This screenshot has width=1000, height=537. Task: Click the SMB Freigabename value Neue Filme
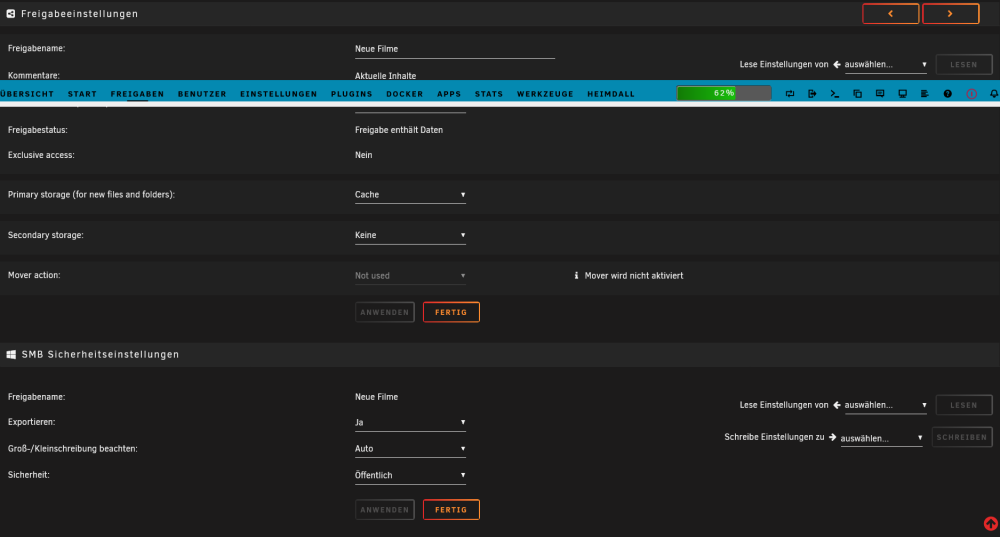[376, 397]
